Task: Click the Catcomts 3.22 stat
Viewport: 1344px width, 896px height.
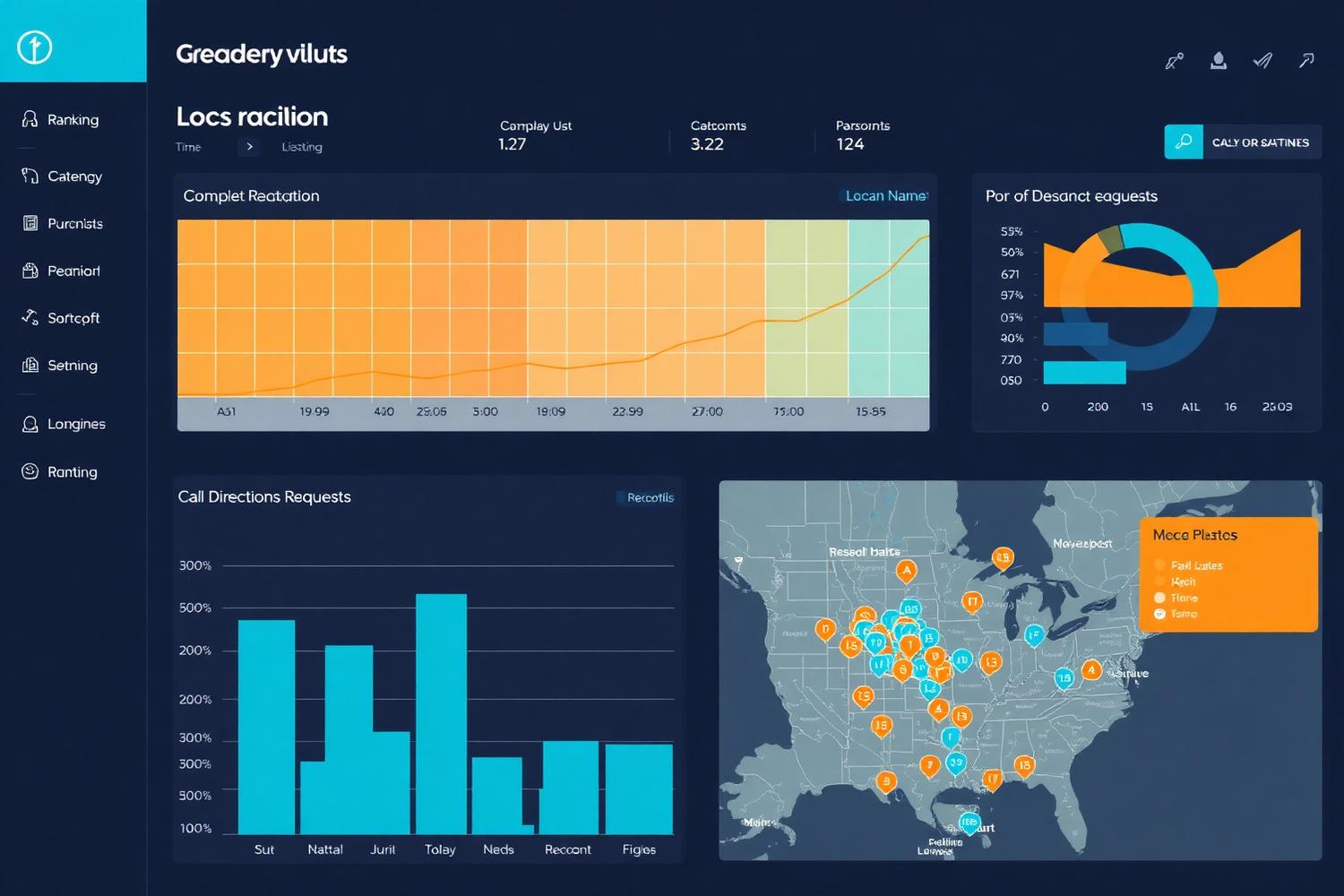Action: (718, 135)
